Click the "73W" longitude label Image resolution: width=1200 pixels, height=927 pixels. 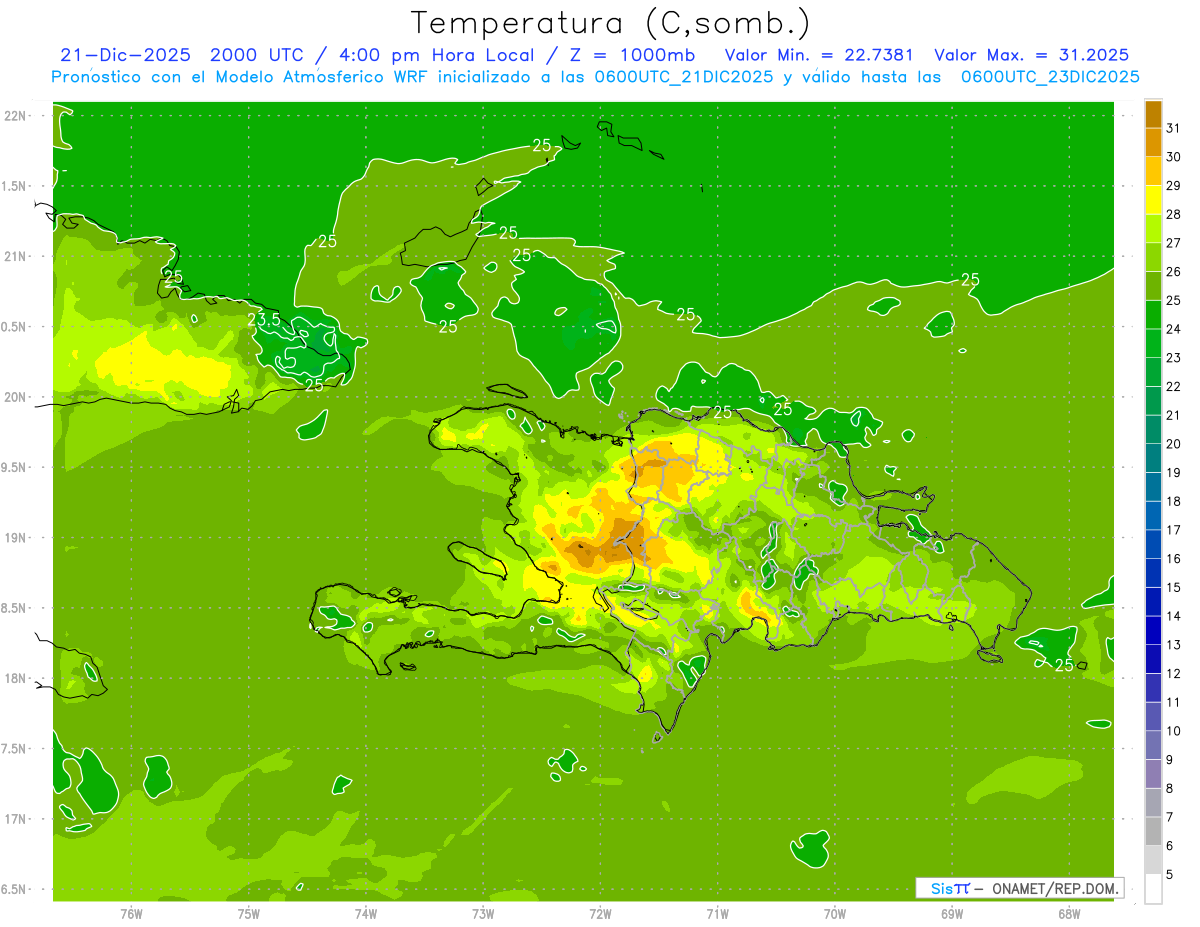click(483, 913)
